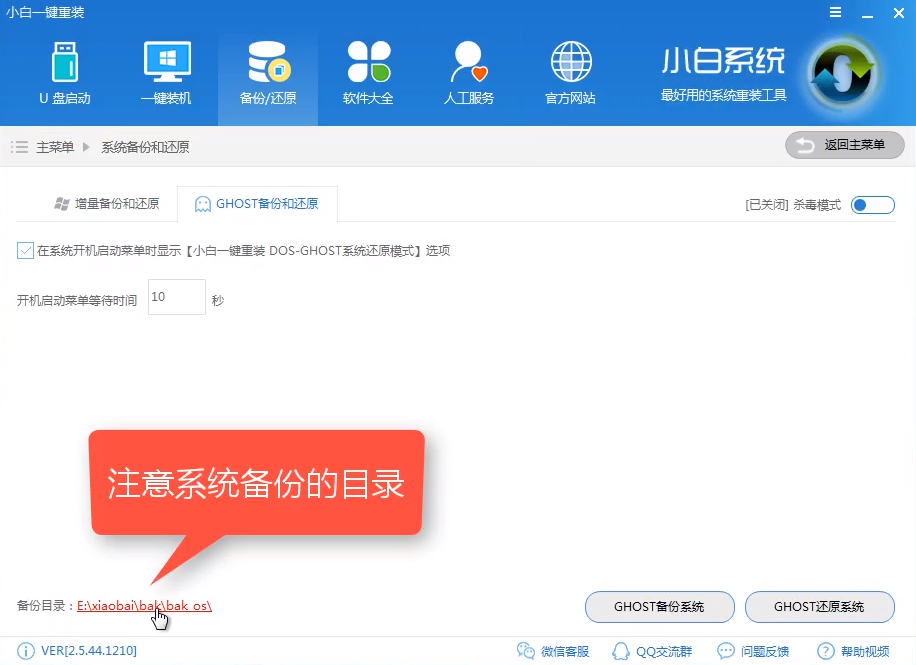Viewport: 916px width, 665px height.
Task: Open backup directory link E:\xiaobai\bak\bak_os\
Action: click(x=144, y=605)
